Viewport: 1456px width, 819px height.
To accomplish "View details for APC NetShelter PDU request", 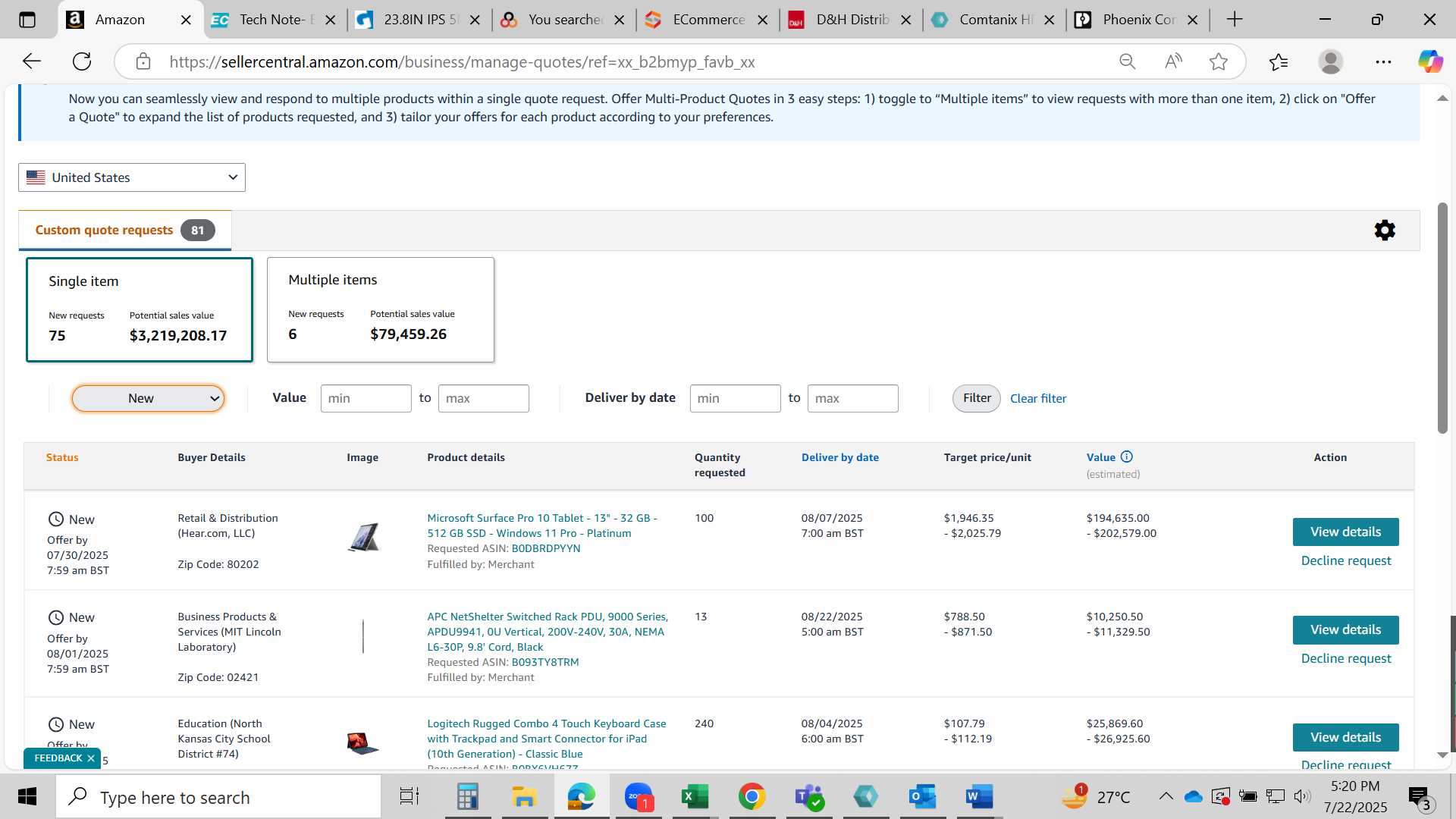I will (x=1346, y=630).
